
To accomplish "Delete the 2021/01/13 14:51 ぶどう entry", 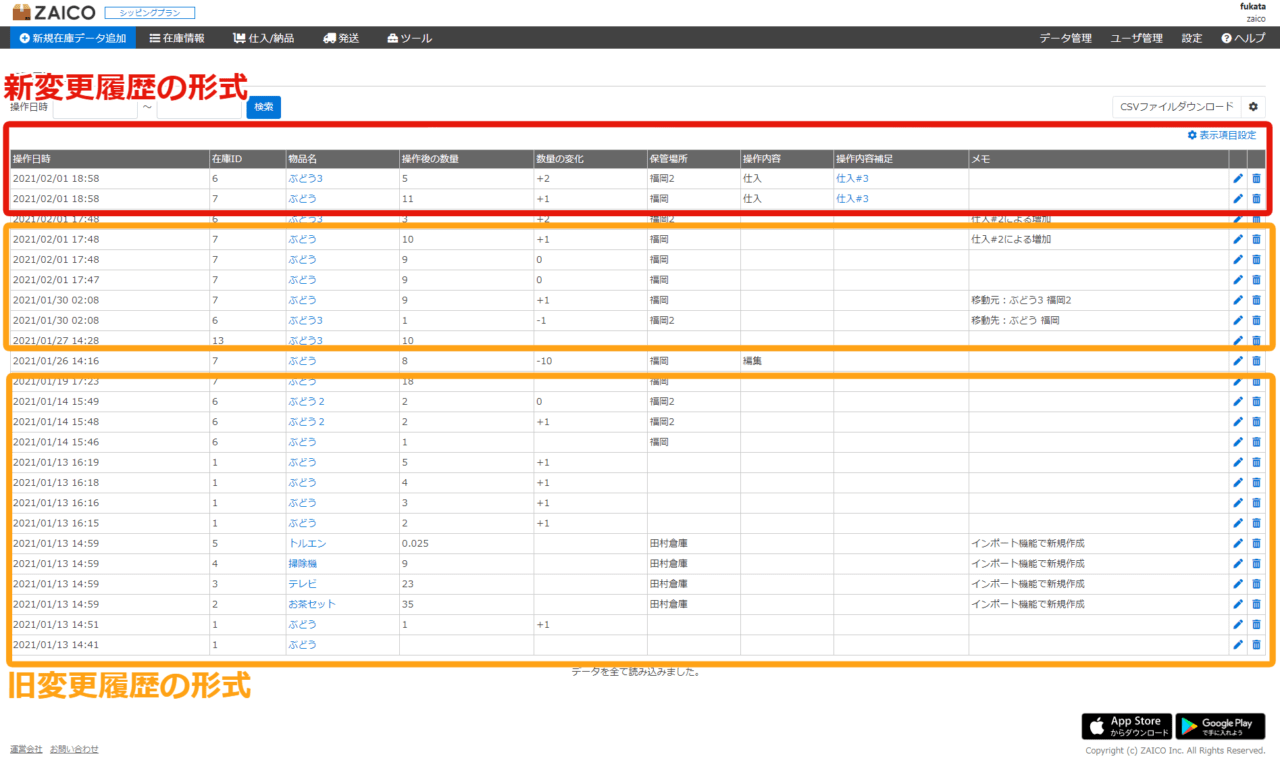I will click(x=1257, y=624).
